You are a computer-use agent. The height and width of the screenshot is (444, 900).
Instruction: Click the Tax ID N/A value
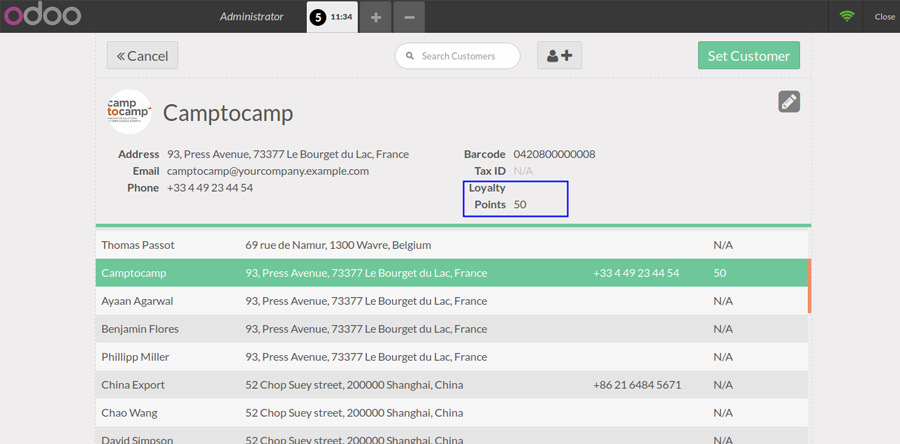pyautogui.click(x=523, y=171)
